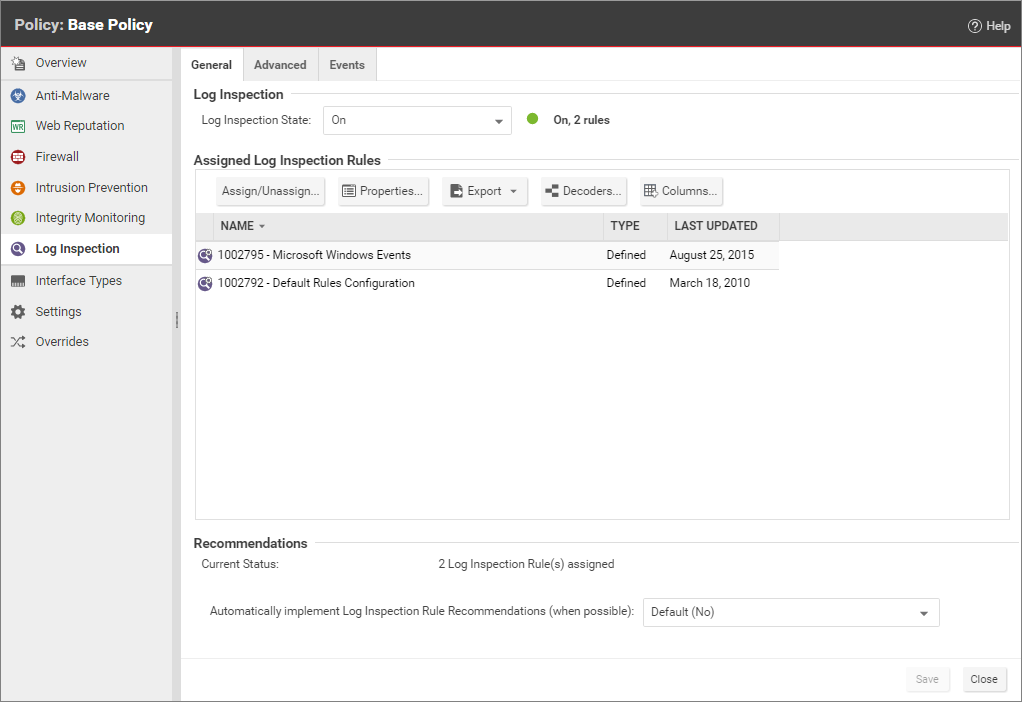Open the Log Inspection State dropdown
Screen dimensions: 1022x702
417,120
